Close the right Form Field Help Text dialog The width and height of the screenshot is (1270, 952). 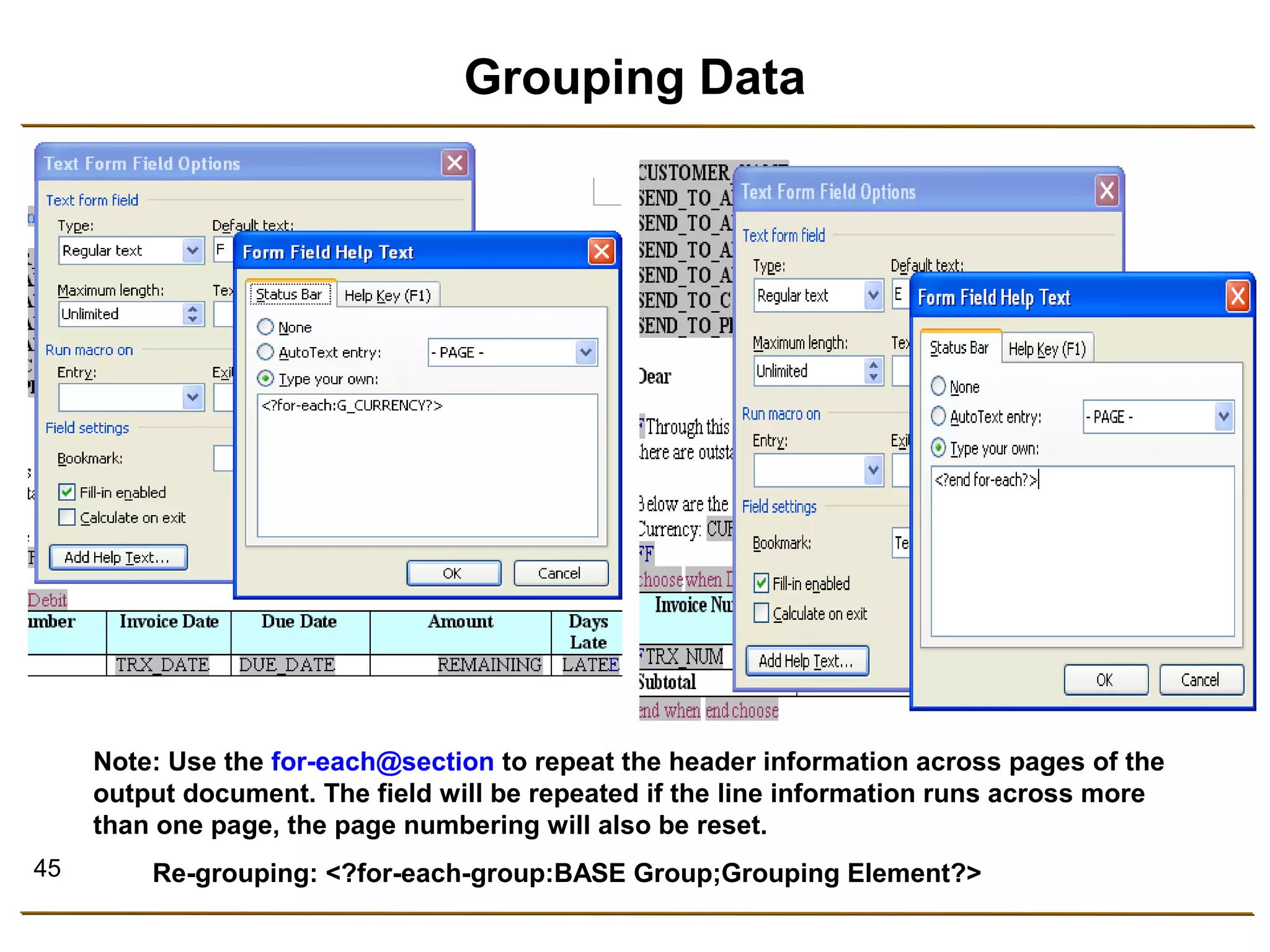1238,297
